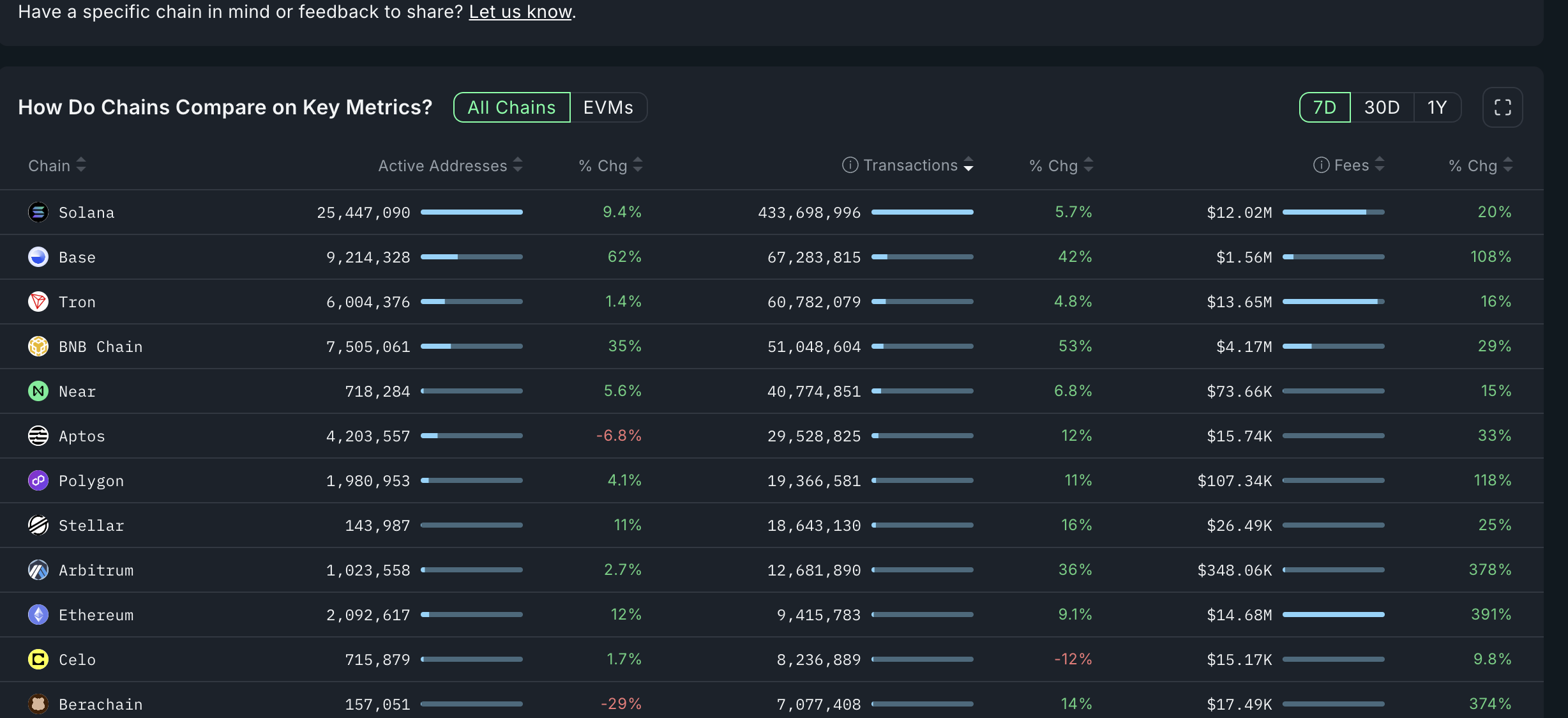Sort by Chain column arrows
The width and height of the screenshot is (1568, 718).
(81, 165)
